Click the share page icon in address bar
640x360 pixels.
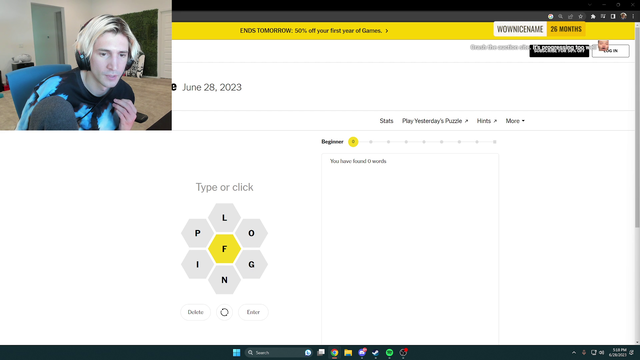pos(571,16)
